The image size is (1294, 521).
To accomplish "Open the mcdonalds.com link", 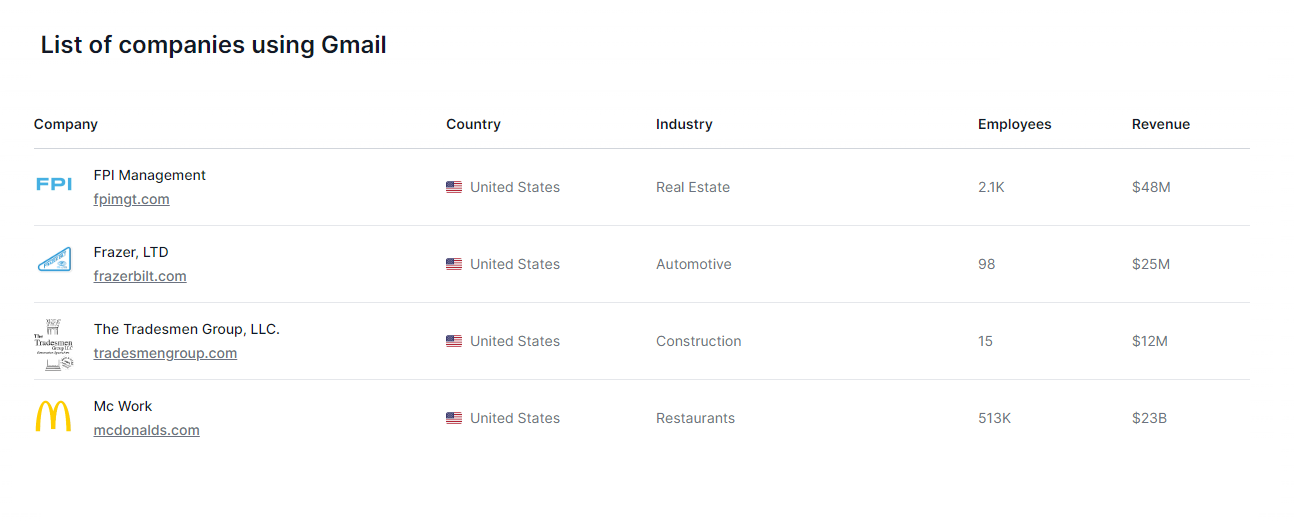I will [x=146, y=430].
